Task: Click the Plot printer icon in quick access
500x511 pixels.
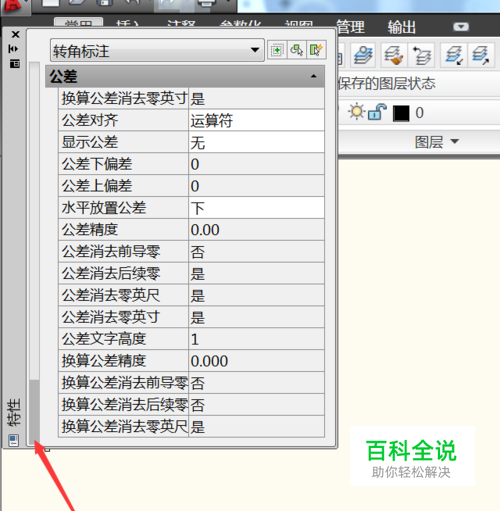Action: coord(207,3)
